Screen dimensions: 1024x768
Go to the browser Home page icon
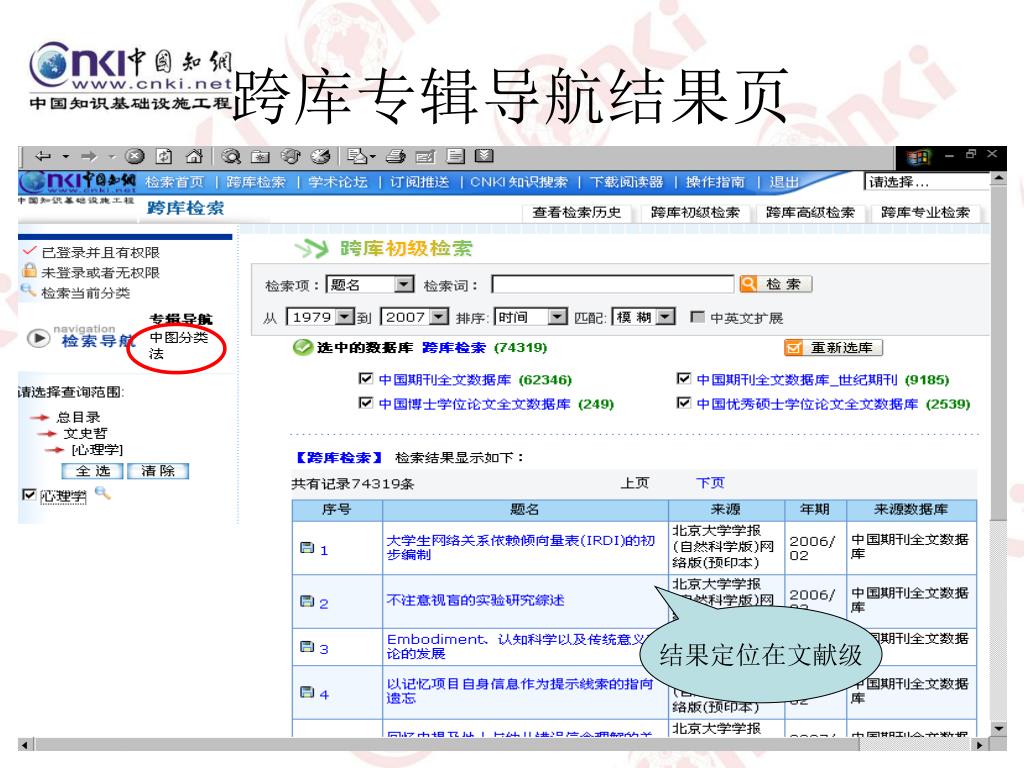[194, 156]
